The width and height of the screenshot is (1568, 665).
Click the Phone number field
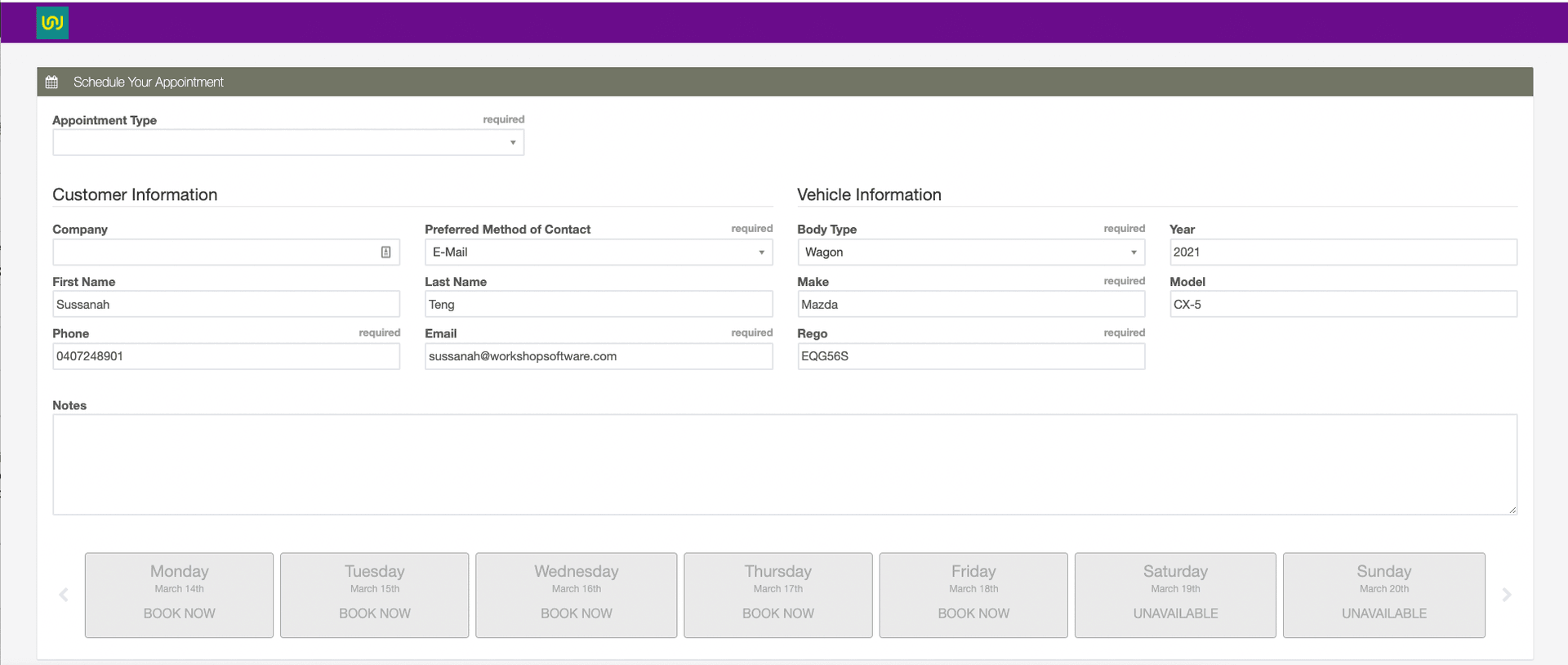coord(226,356)
